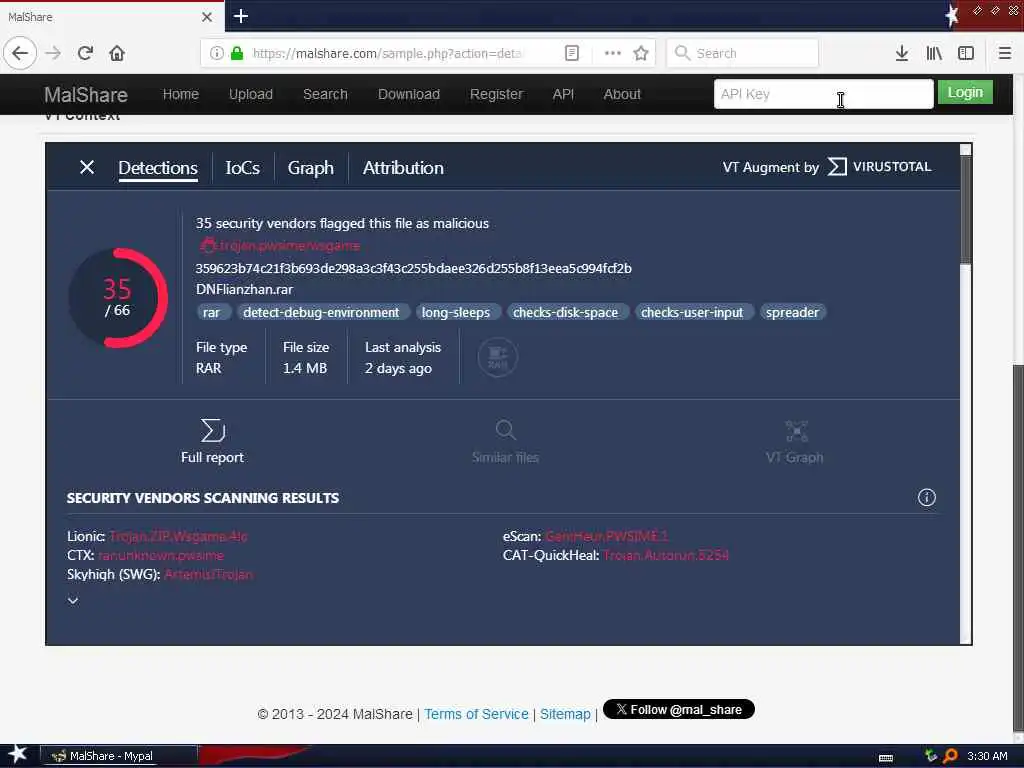Click the 35/66 detection score circle
This screenshot has height=768, width=1024.
tap(118, 298)
